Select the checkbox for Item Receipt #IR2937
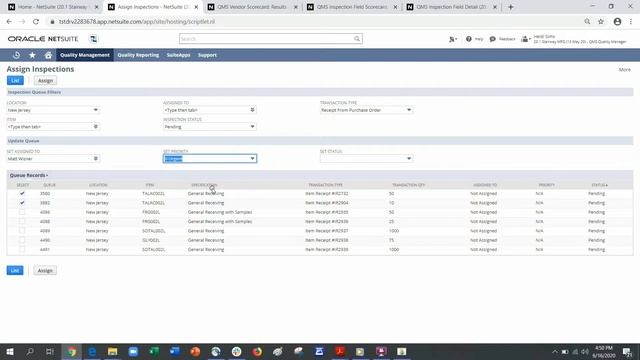The image size is (640, 360). [22, 231]
